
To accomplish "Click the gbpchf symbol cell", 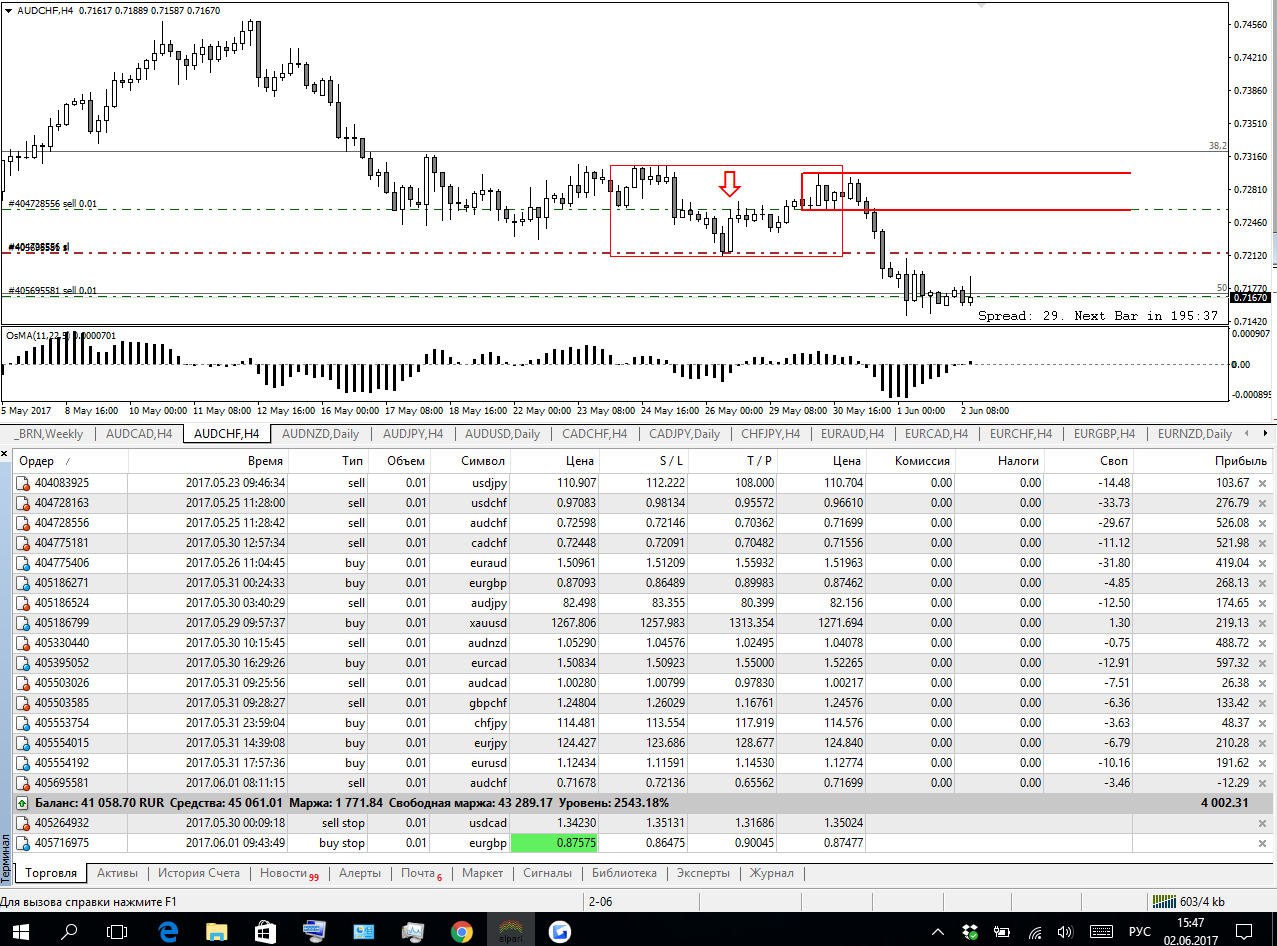I will (x=487, y=703).
